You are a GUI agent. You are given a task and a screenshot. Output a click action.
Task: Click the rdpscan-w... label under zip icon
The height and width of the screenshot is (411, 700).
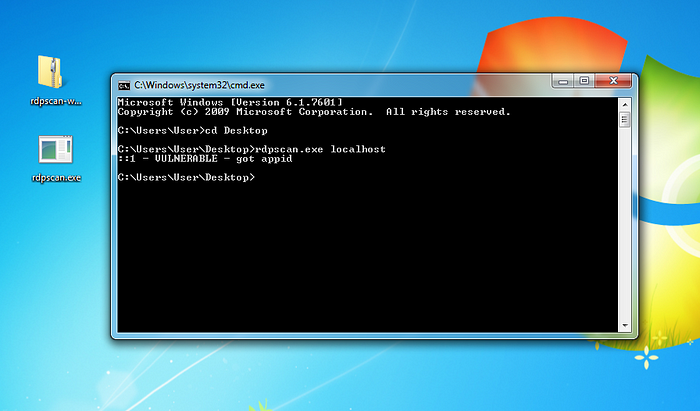[x=56, y=101]
